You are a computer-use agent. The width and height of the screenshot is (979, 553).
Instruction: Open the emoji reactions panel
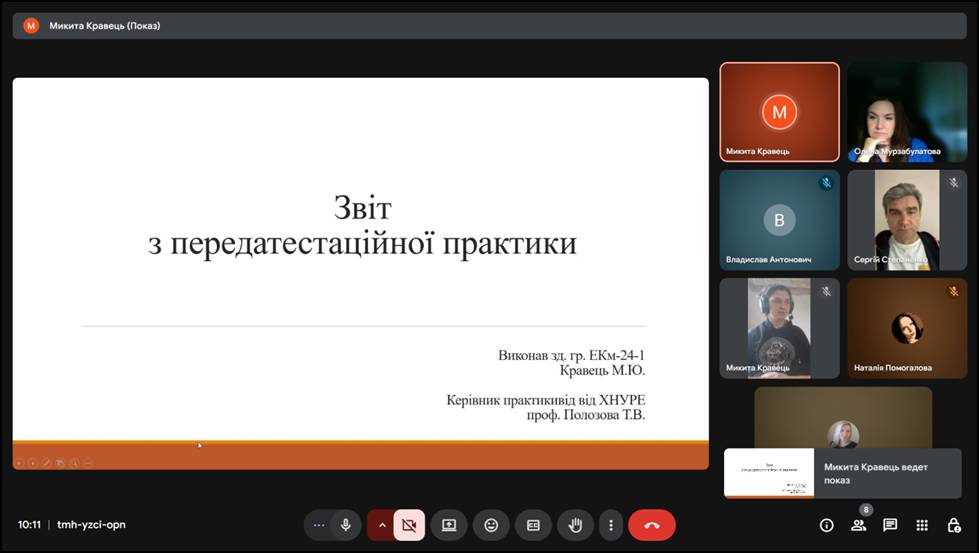tap(491, 525)
